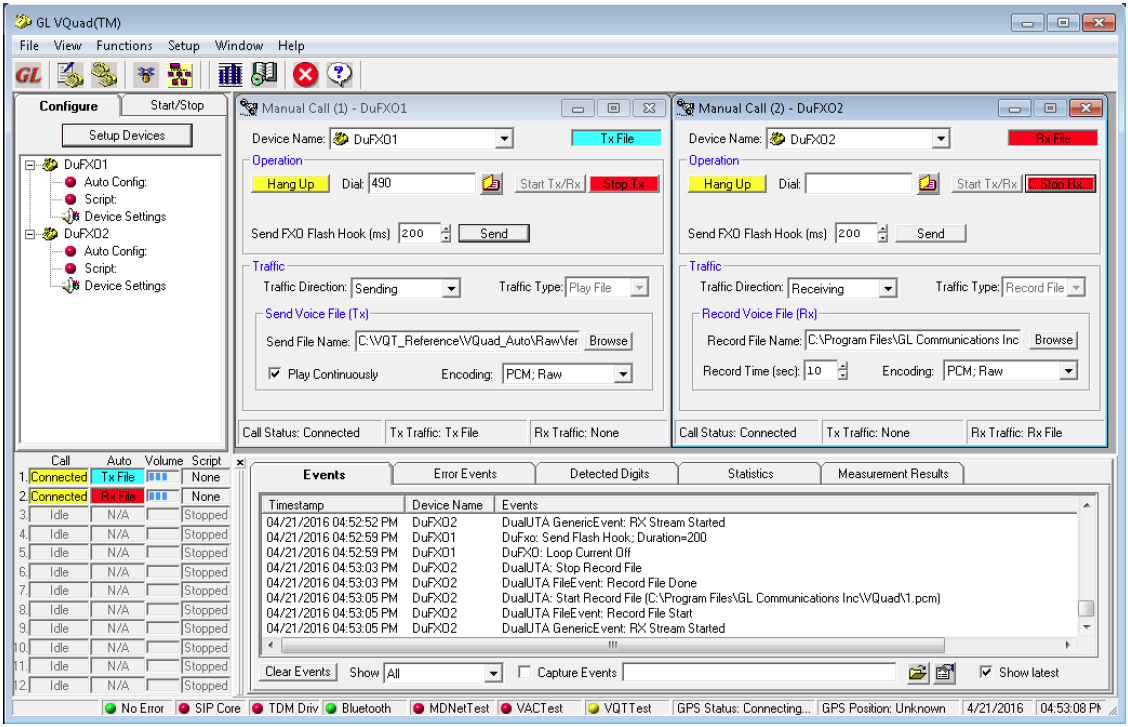
Task: Click the blue bug toolbar icon
Action: pos(146,74)
